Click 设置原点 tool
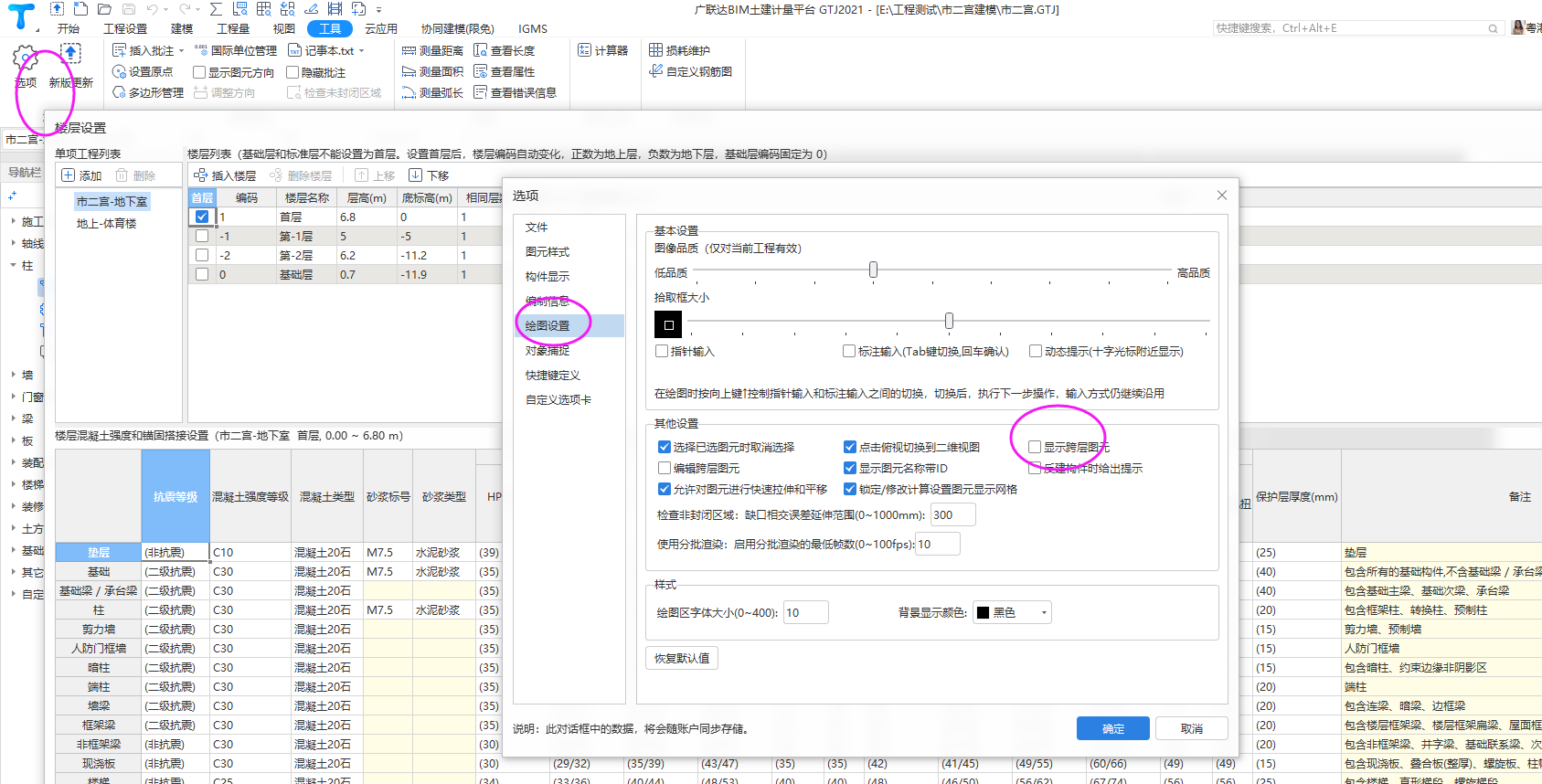 coord(143,71)
